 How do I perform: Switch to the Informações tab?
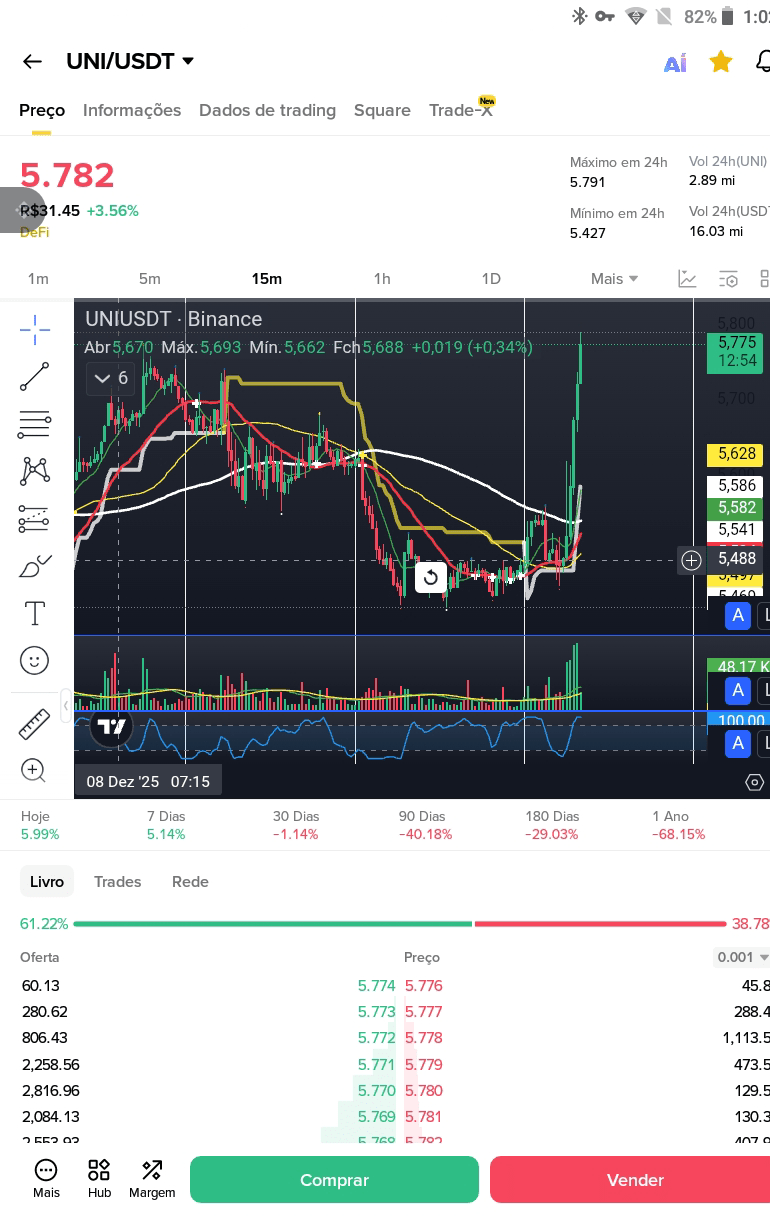click(x=132, y=110)
